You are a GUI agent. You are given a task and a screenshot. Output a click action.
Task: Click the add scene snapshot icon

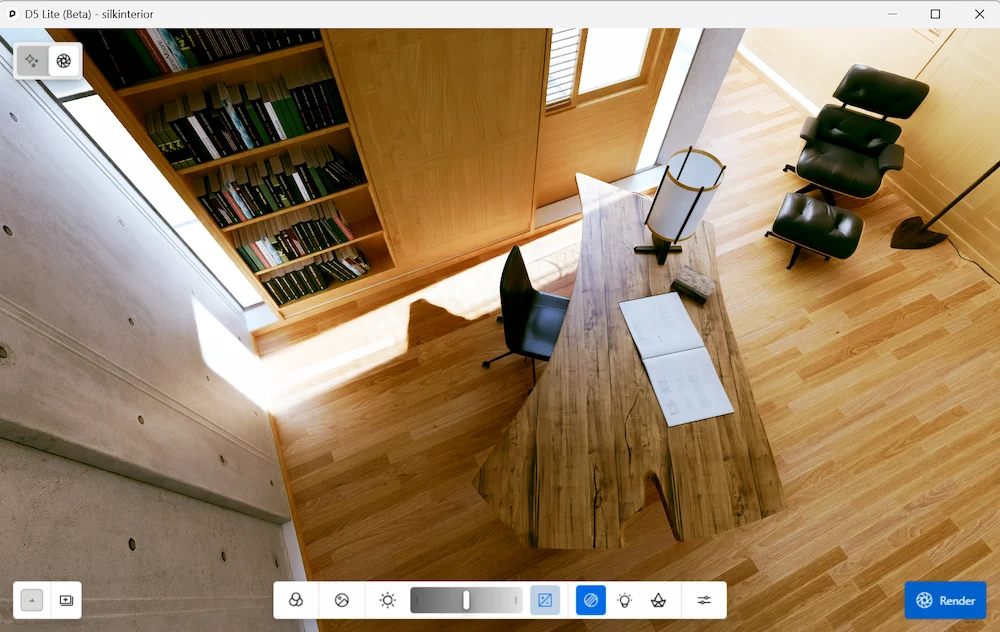tap(66, 600)
